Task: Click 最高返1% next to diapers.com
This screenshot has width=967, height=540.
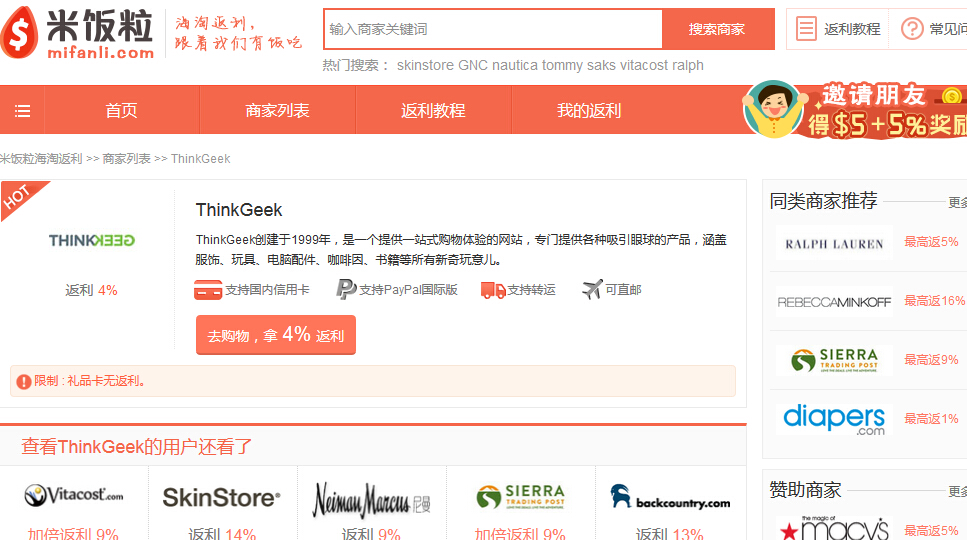Action: pos(931,419)
